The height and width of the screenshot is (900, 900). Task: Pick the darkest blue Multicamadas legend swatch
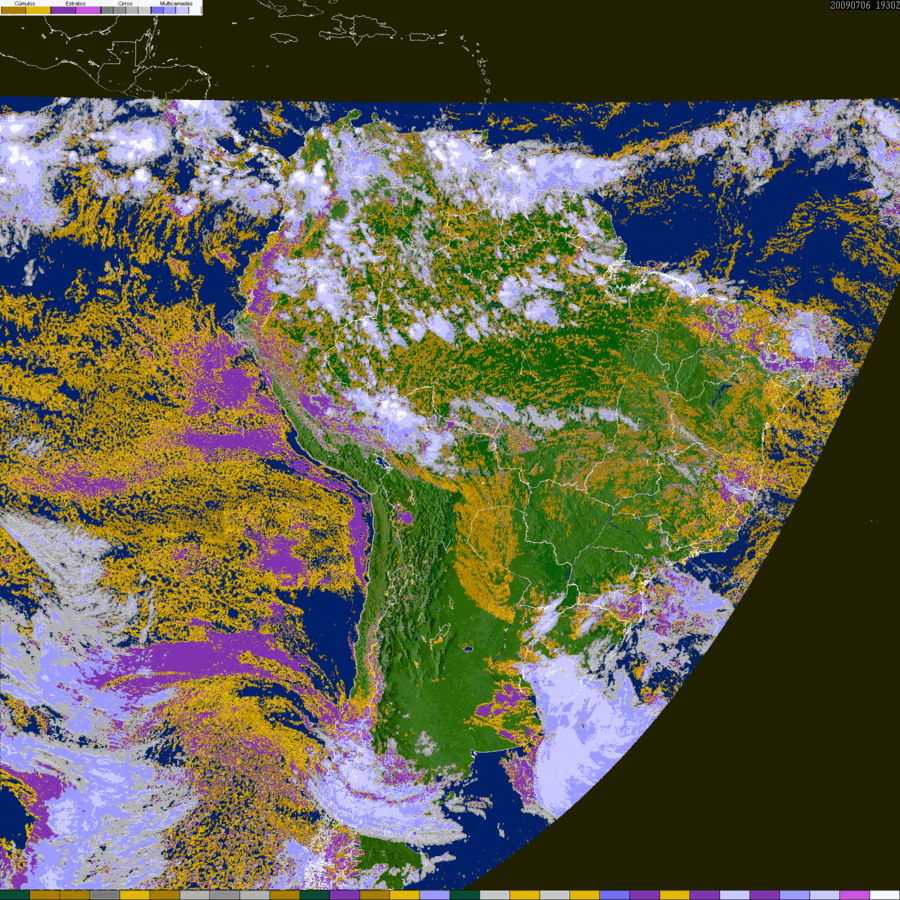coord(157,10)
